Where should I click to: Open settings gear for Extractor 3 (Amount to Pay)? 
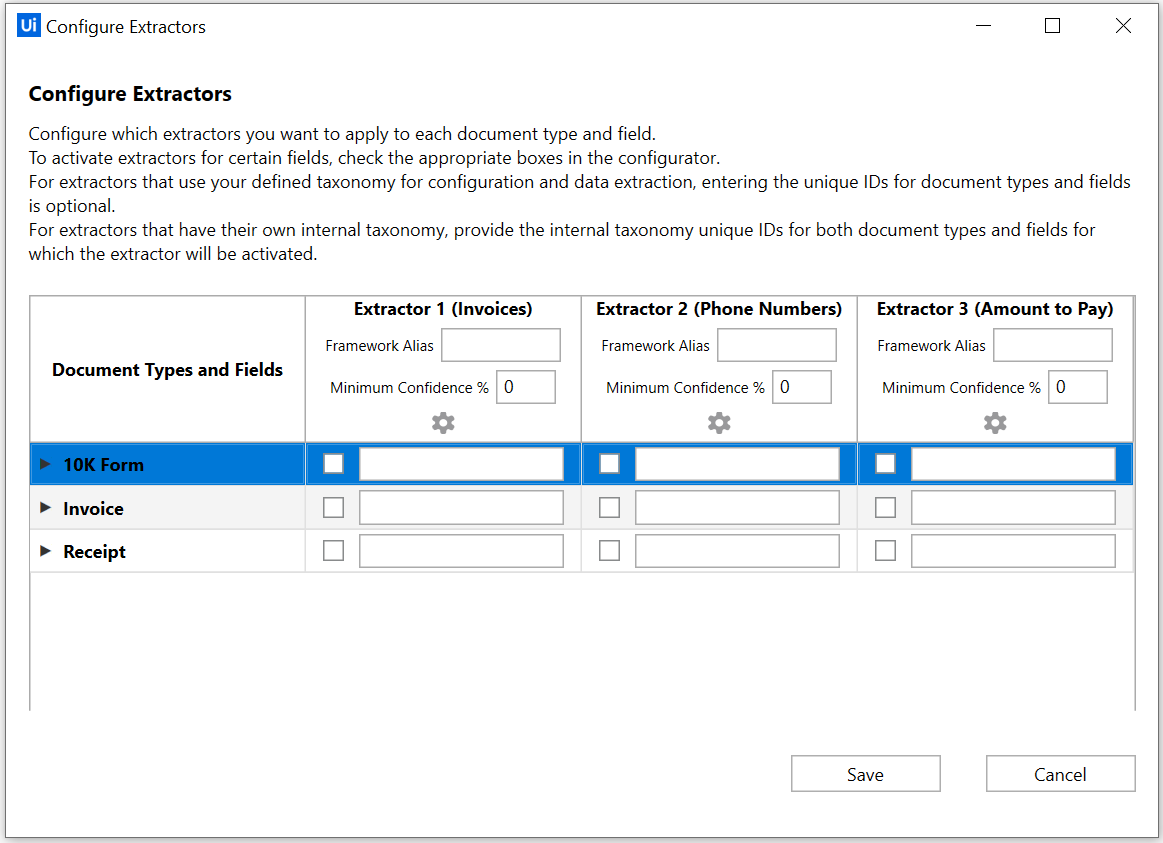click(x=995, y=423)
